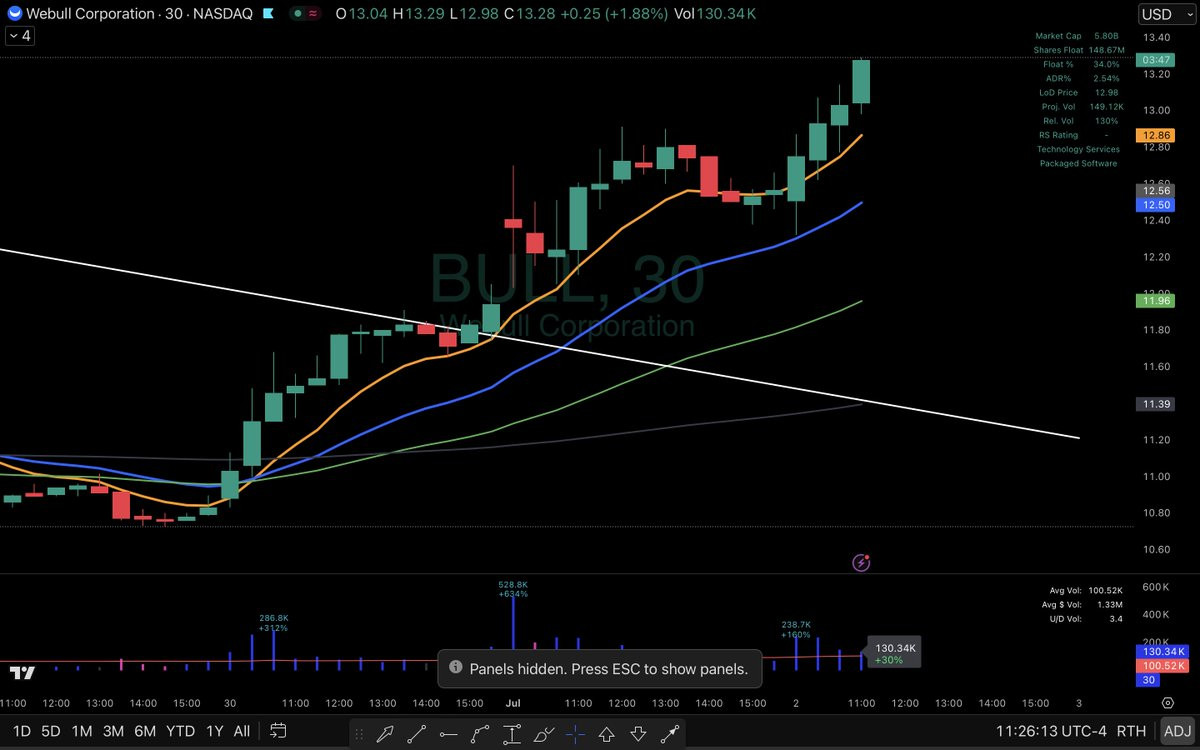Open the Go to date calendar icon
The height and width of the screenshot is (750, 1200).
pyautogui.click(x=279, y=731)
